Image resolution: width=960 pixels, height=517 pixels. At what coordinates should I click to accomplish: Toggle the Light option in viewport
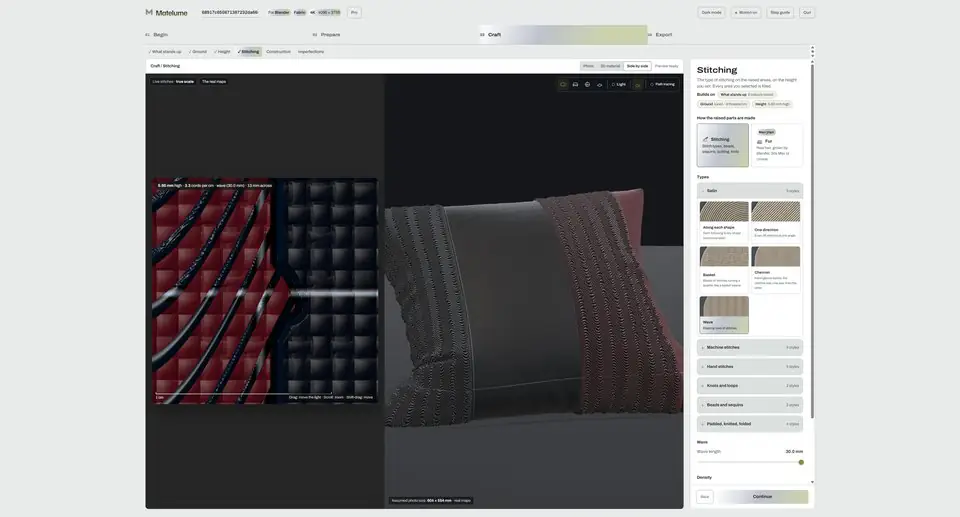[x=618, y=85]
